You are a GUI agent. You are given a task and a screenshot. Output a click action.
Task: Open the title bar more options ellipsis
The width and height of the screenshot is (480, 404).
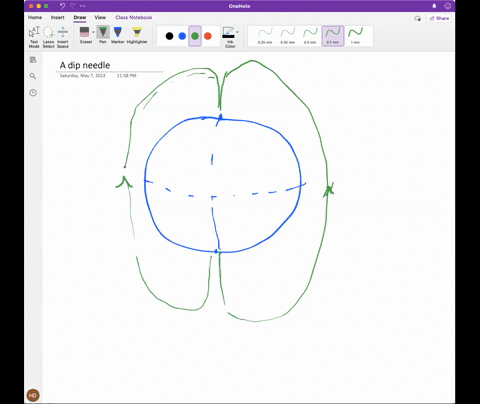tap(83, 6)
